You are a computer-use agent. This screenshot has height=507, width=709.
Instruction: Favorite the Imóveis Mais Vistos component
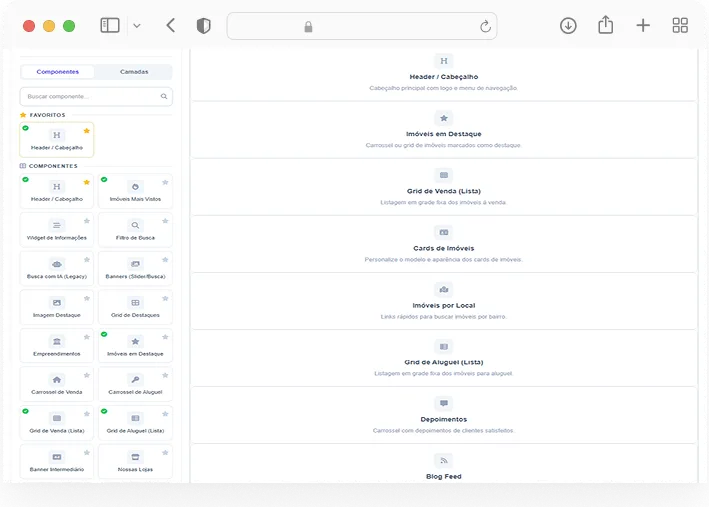pyautogui.click(x=165, y=182)
